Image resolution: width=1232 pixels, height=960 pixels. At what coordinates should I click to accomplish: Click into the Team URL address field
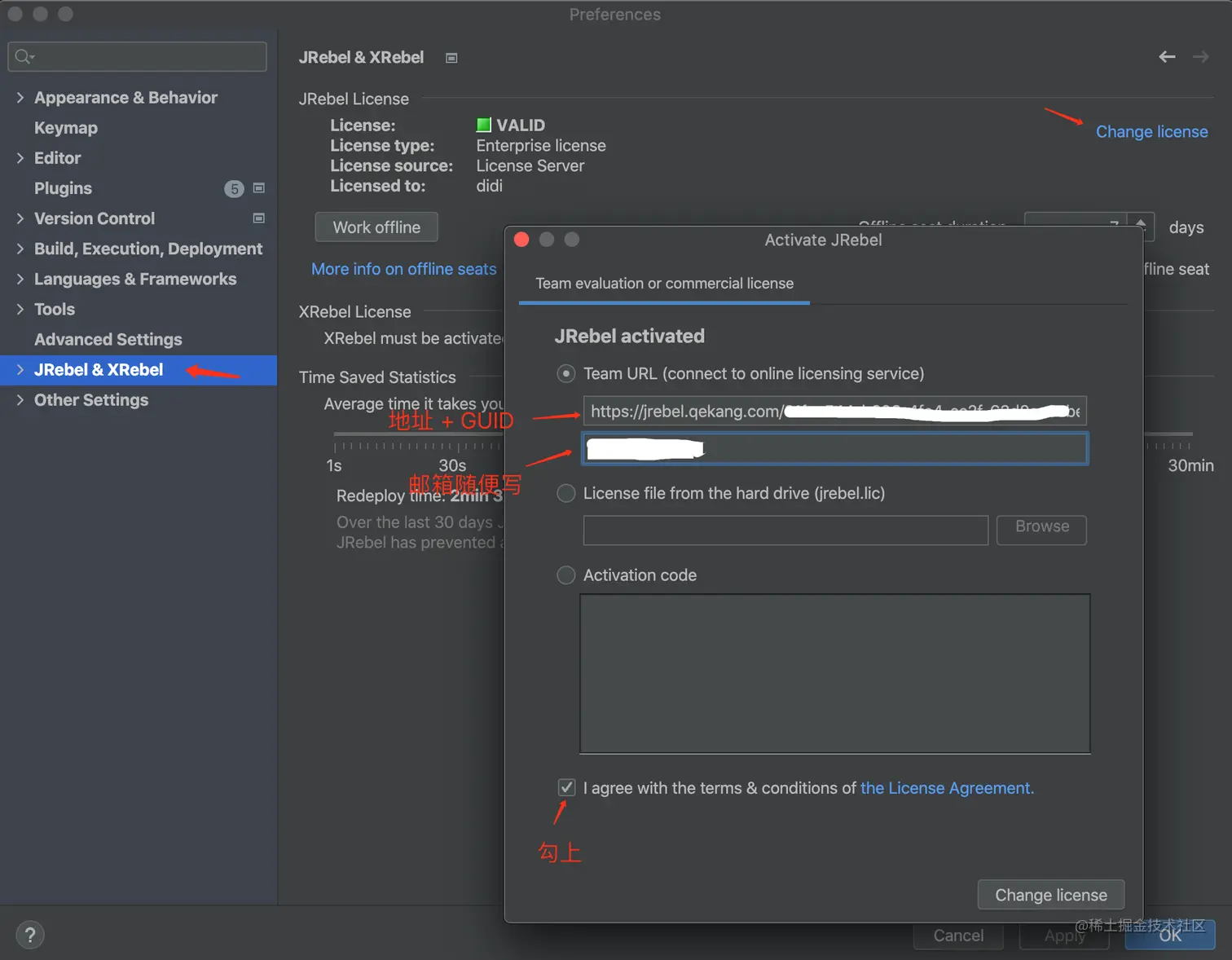[834, 411]
